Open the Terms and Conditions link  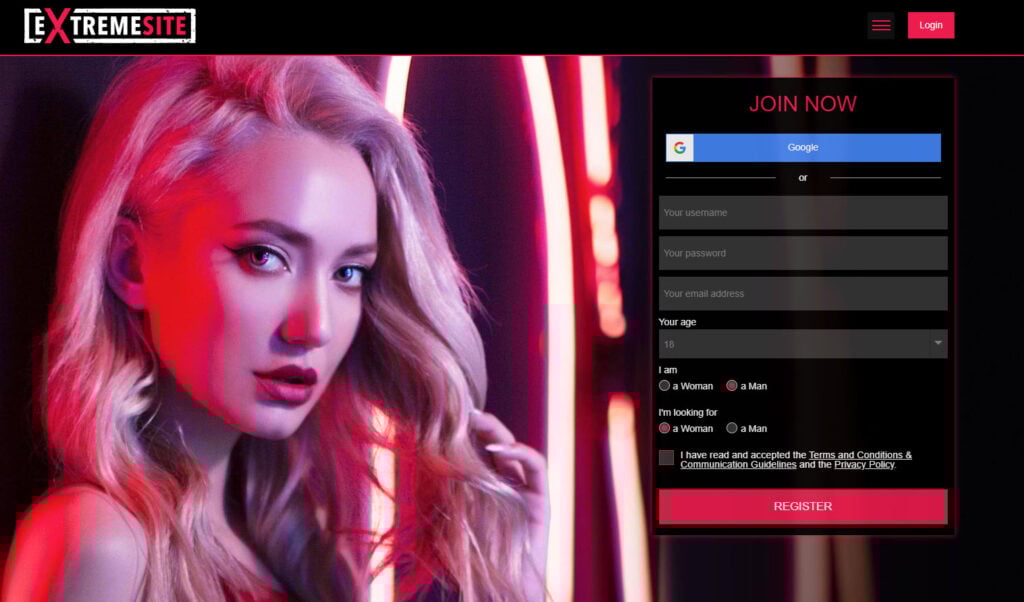859,455
